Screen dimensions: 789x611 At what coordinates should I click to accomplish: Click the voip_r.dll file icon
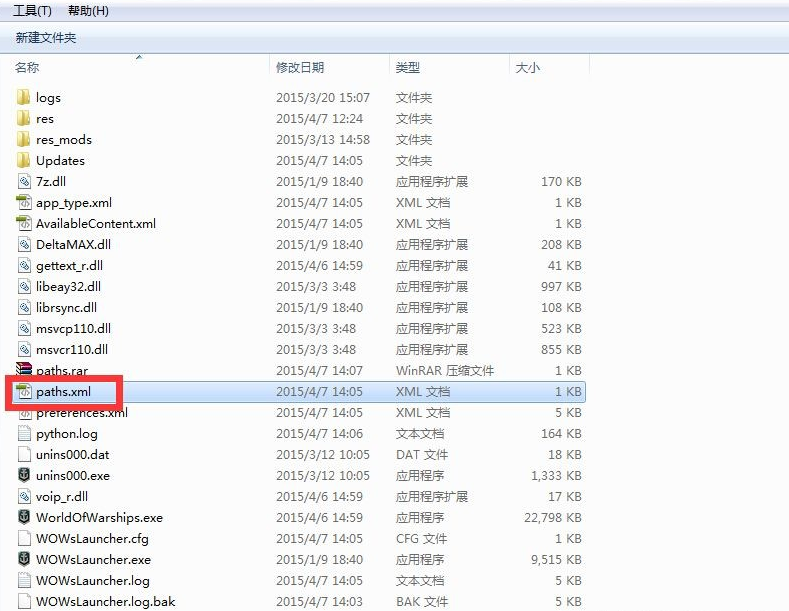[x=24, y=496]
